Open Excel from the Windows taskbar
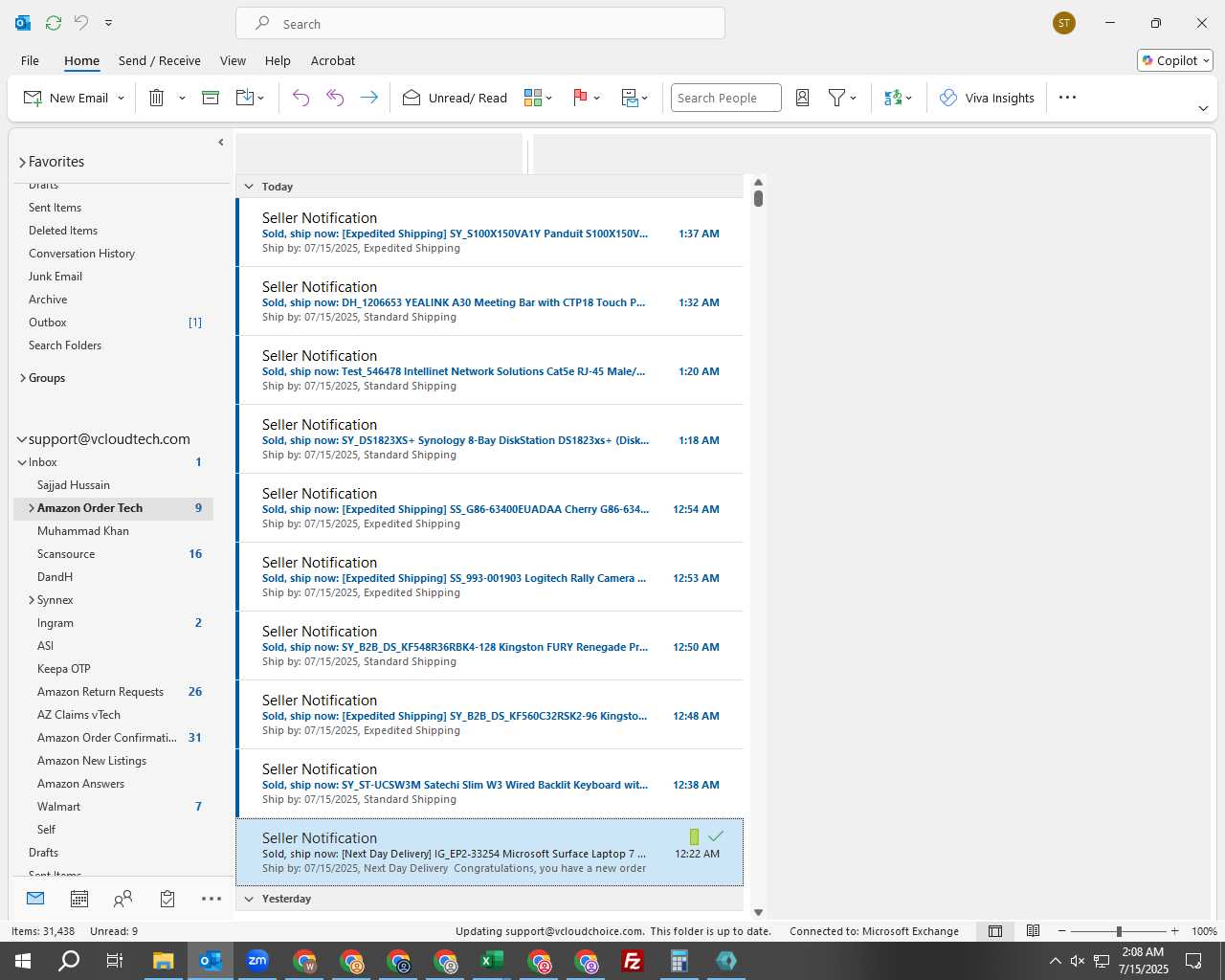Viewport: 1225px width, 980px height. (x=492, y=961)
